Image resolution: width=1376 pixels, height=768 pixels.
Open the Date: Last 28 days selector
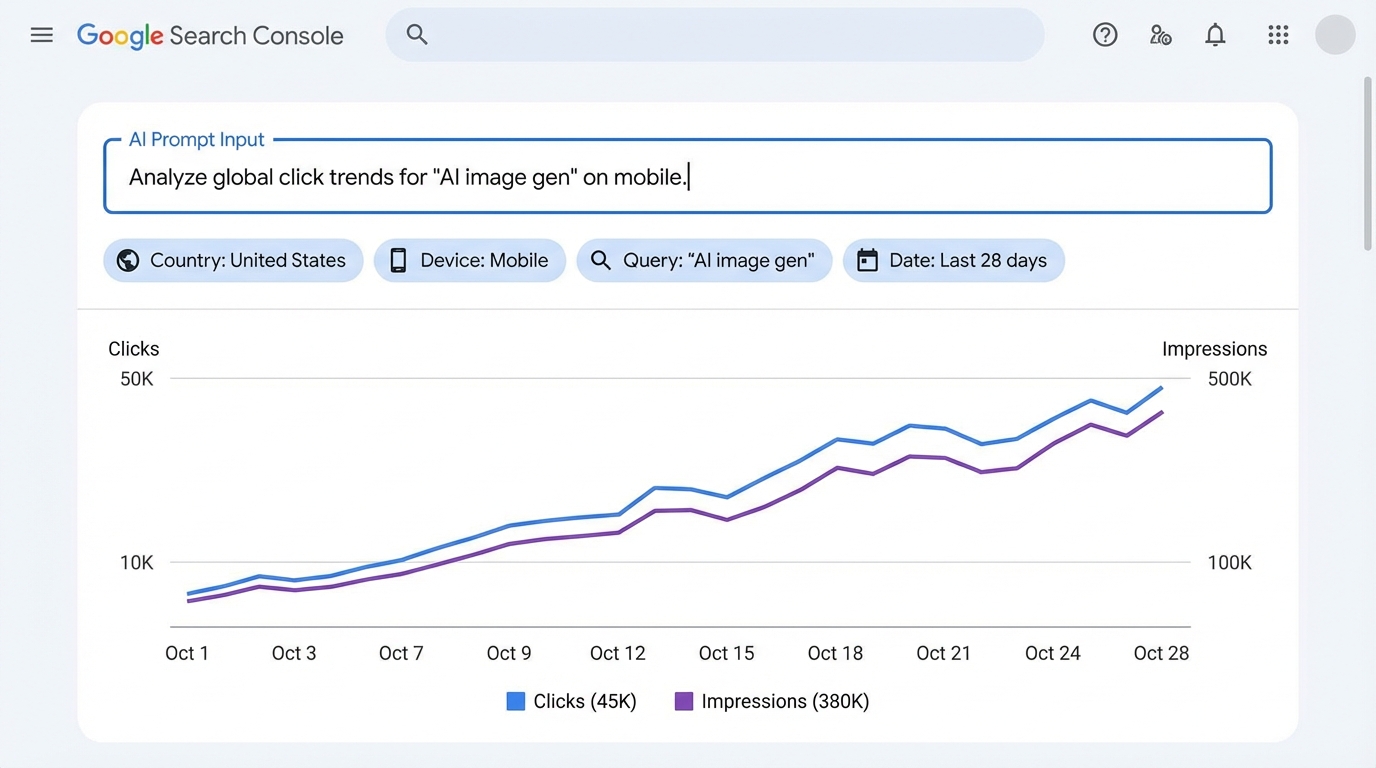click(x=953, y=260)
